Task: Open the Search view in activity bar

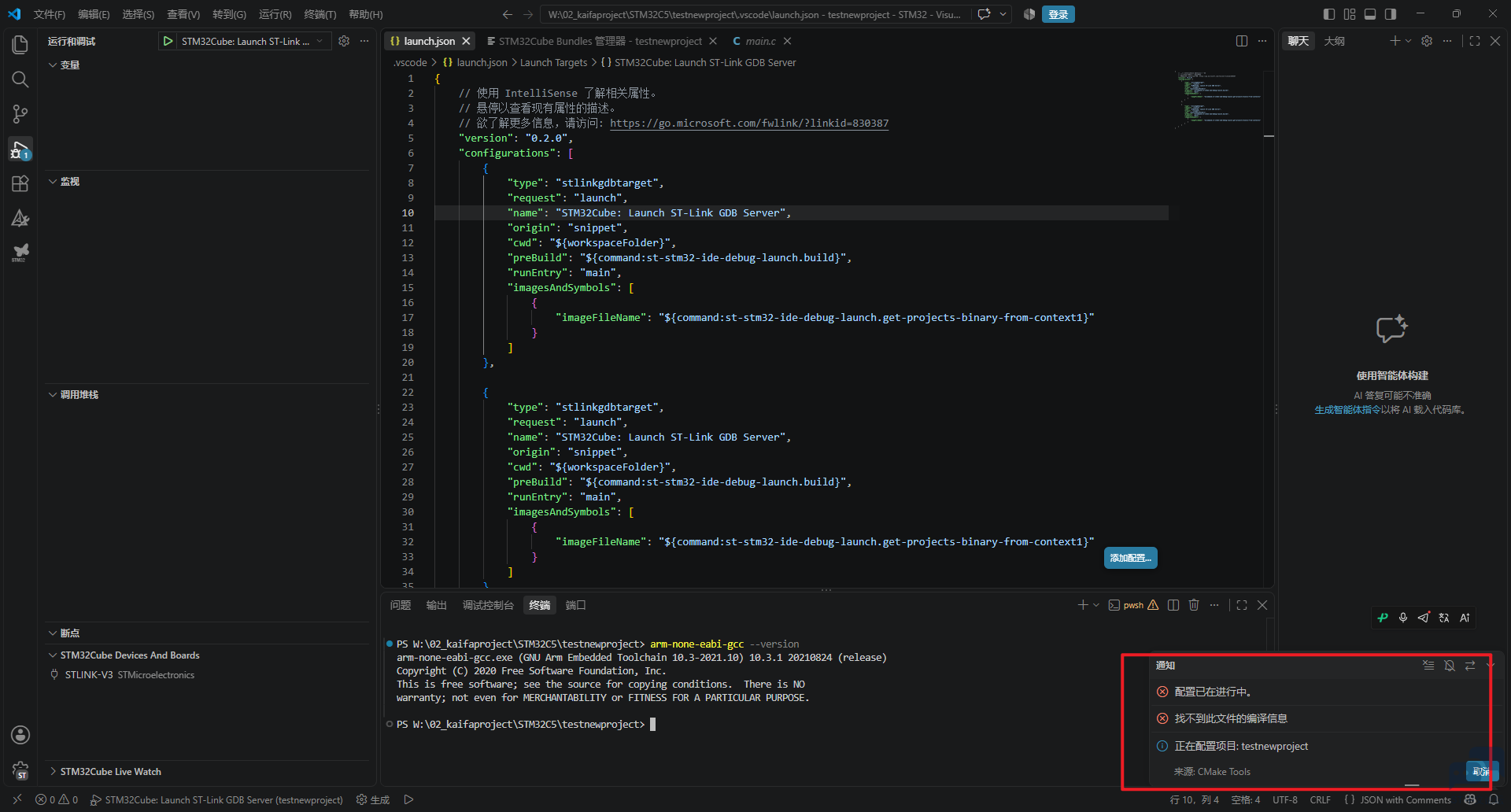Action: click(x=20, y=79)
